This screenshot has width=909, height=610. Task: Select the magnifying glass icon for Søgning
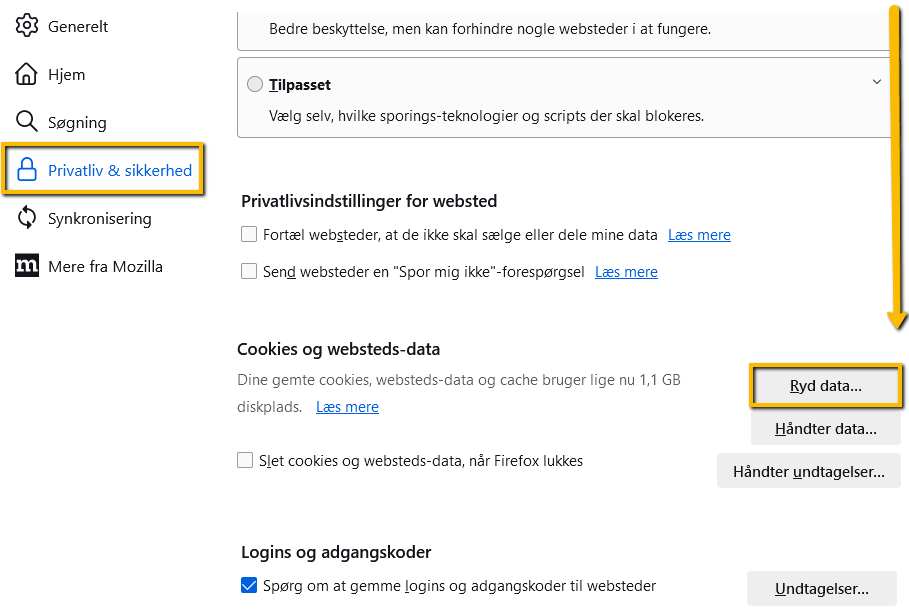click(x=27, y=122)
